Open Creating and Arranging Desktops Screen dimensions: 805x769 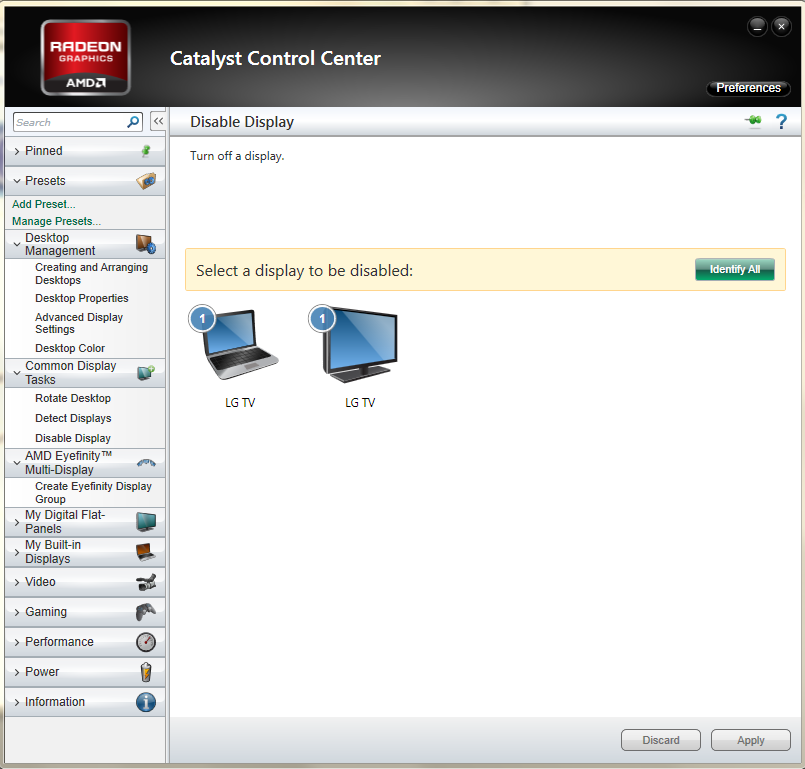91,274
